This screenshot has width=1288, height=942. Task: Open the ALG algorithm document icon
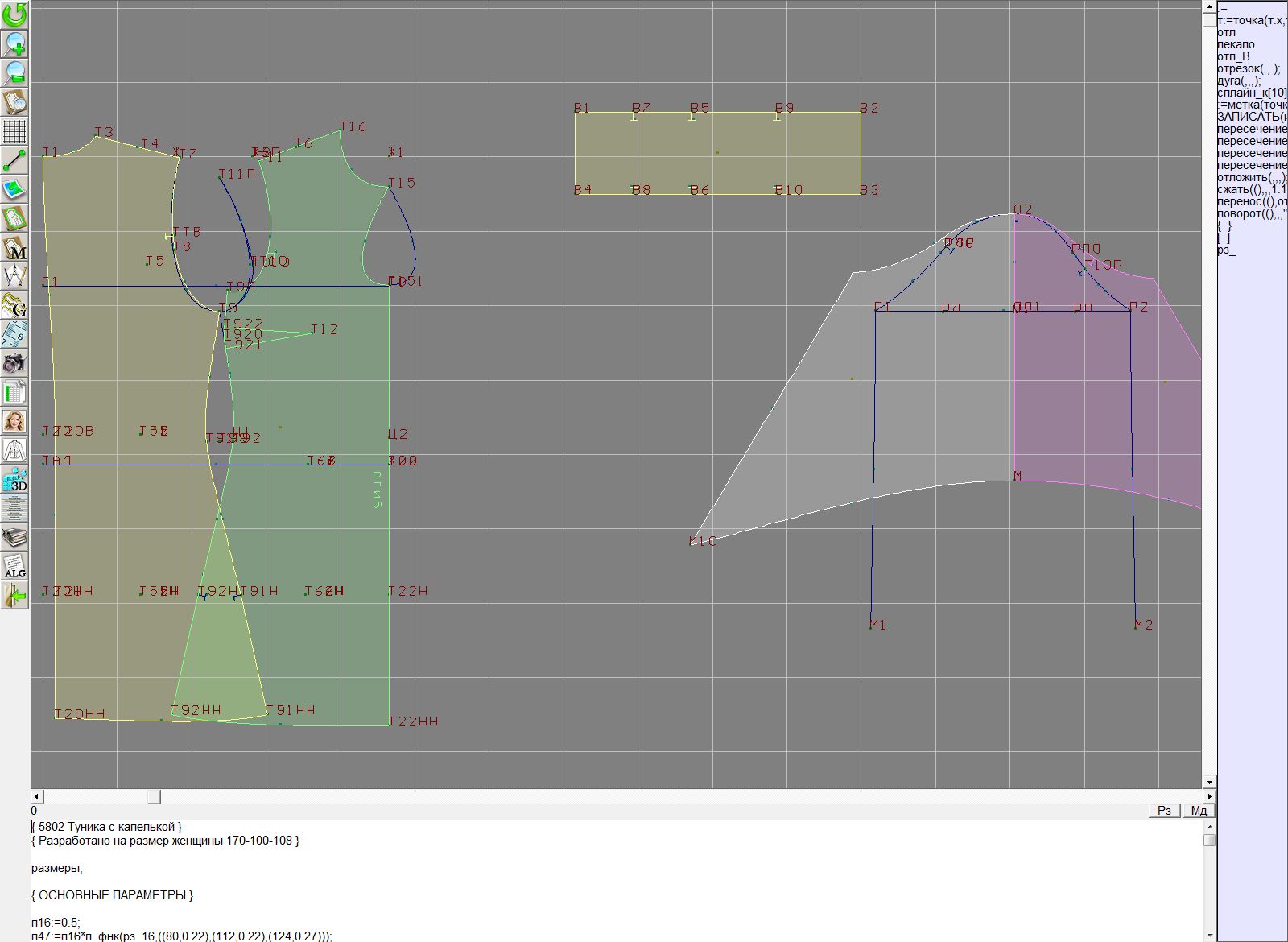(x=14, y=567)
